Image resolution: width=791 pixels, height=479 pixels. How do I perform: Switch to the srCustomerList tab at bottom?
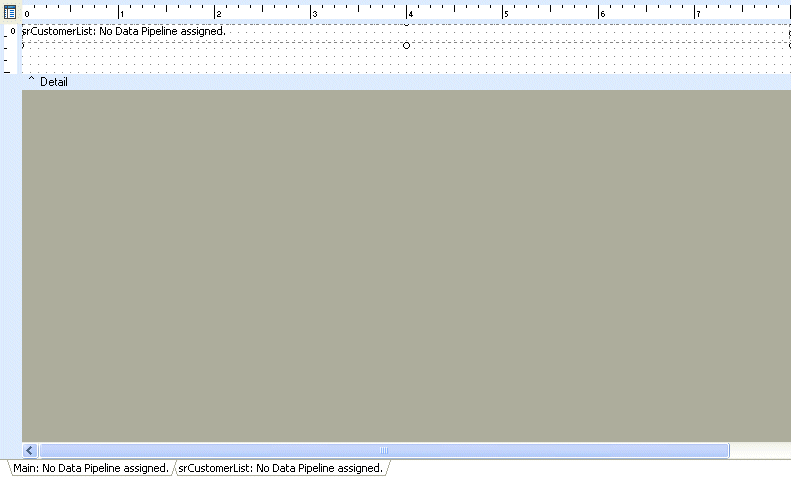point(281,468)
